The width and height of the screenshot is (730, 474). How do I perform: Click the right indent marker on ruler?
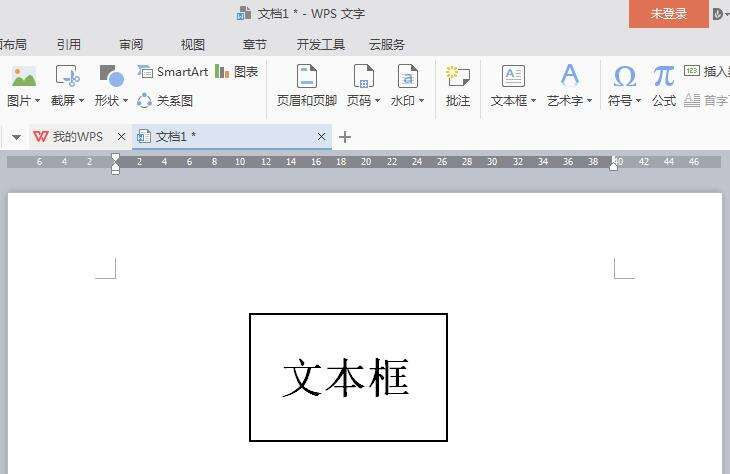(614, 164)
